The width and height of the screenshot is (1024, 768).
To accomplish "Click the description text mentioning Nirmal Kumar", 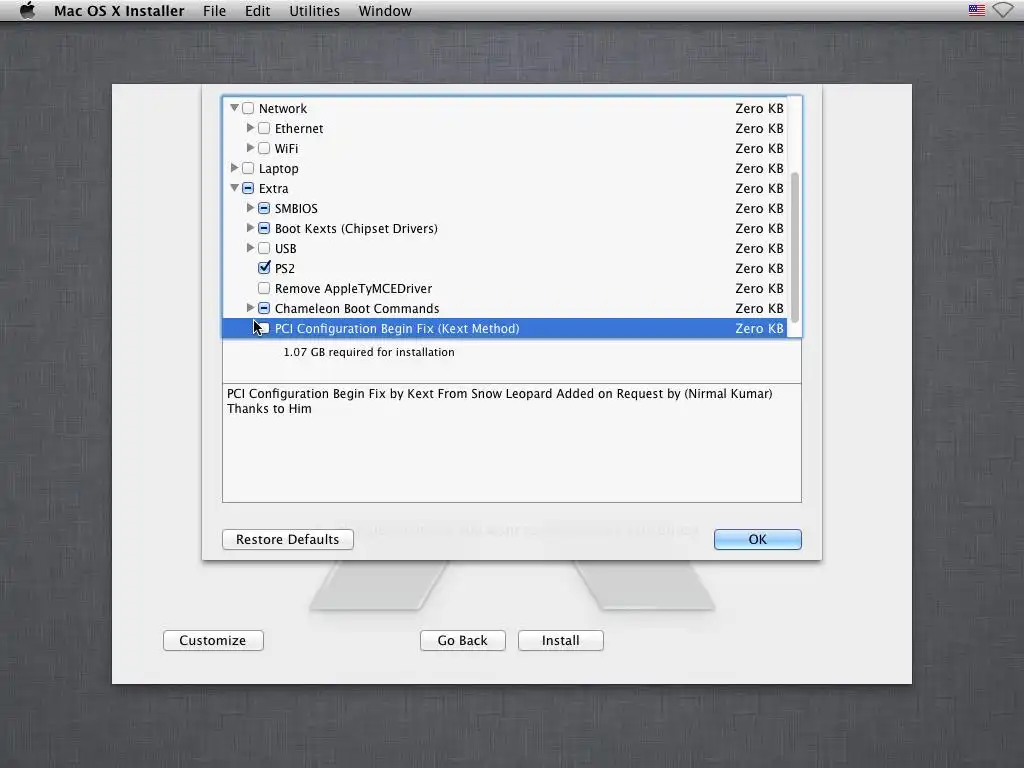I will click(500, 401).
